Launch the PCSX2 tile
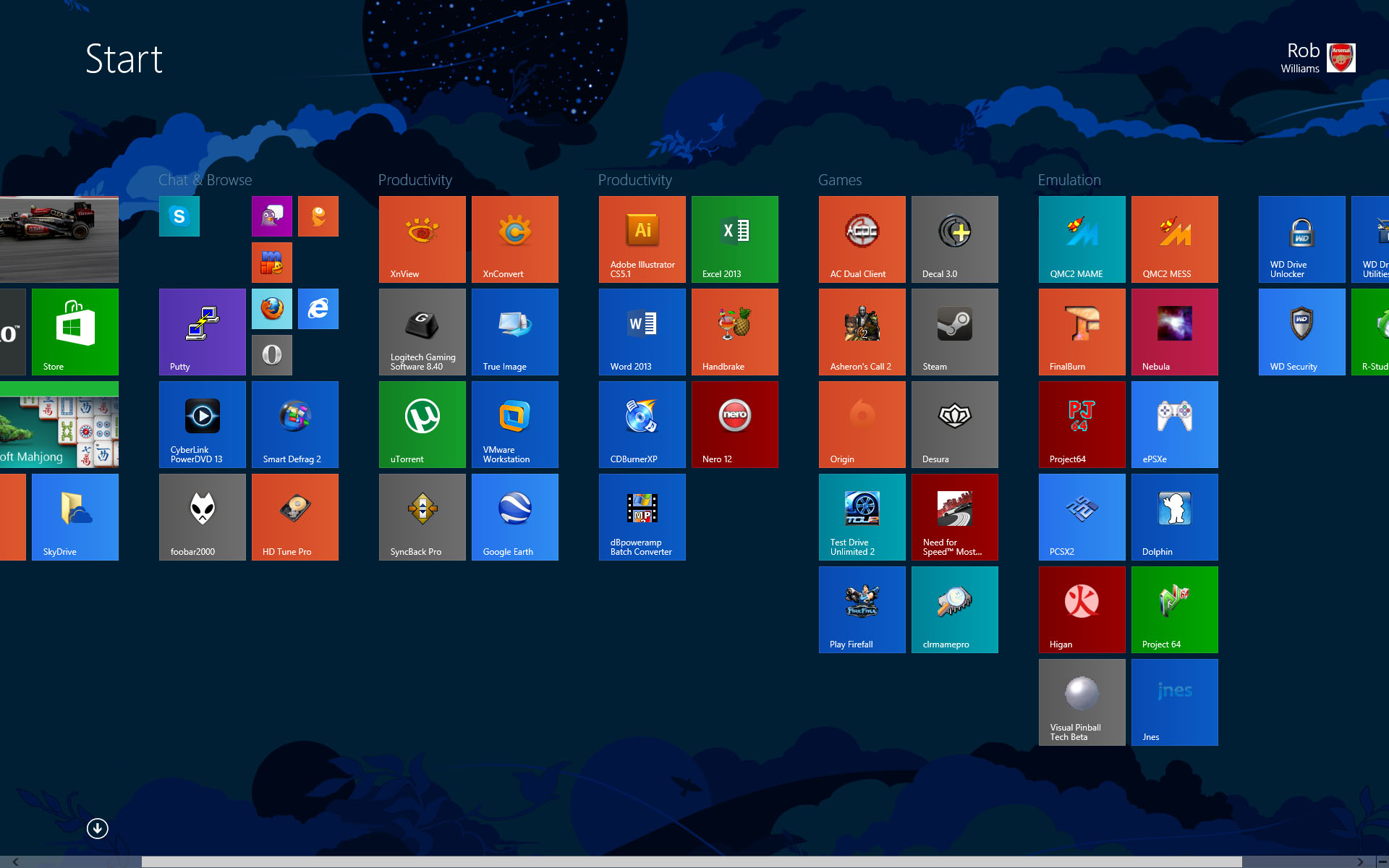The height and width of the screenshot is (868, 1389). [1082, 517]
